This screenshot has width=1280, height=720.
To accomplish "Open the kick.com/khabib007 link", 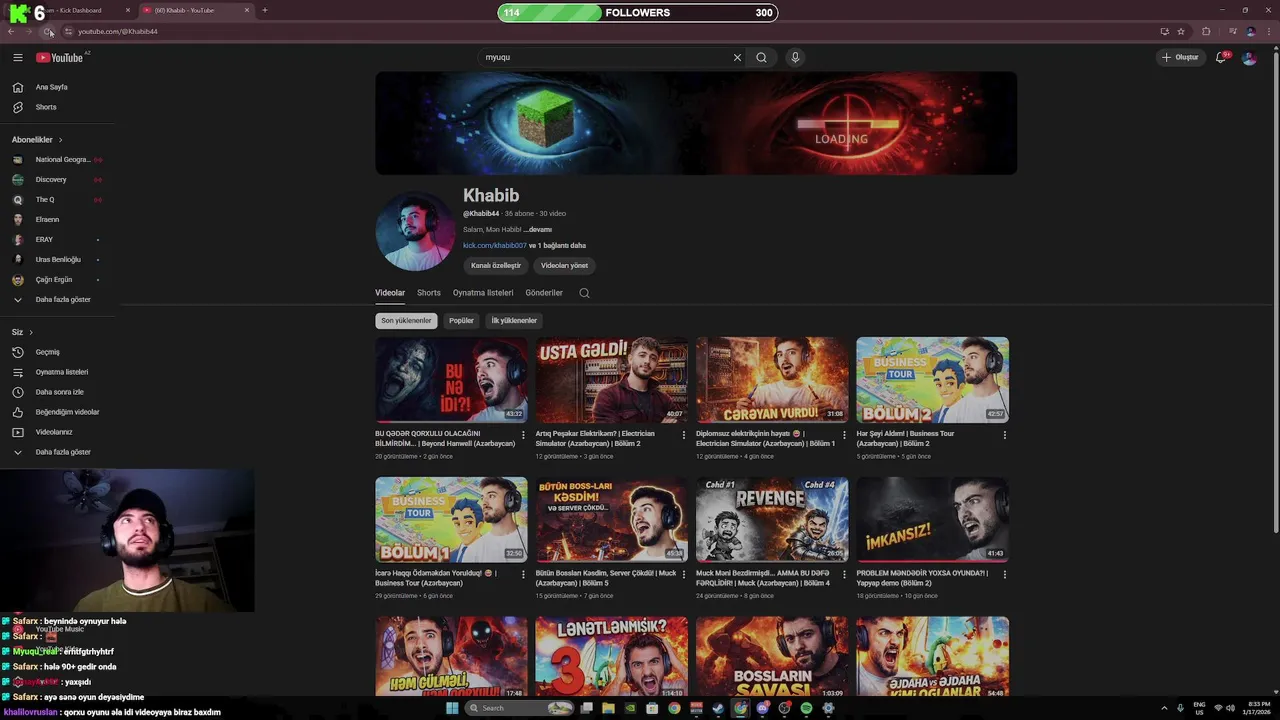I will point(494,246).
